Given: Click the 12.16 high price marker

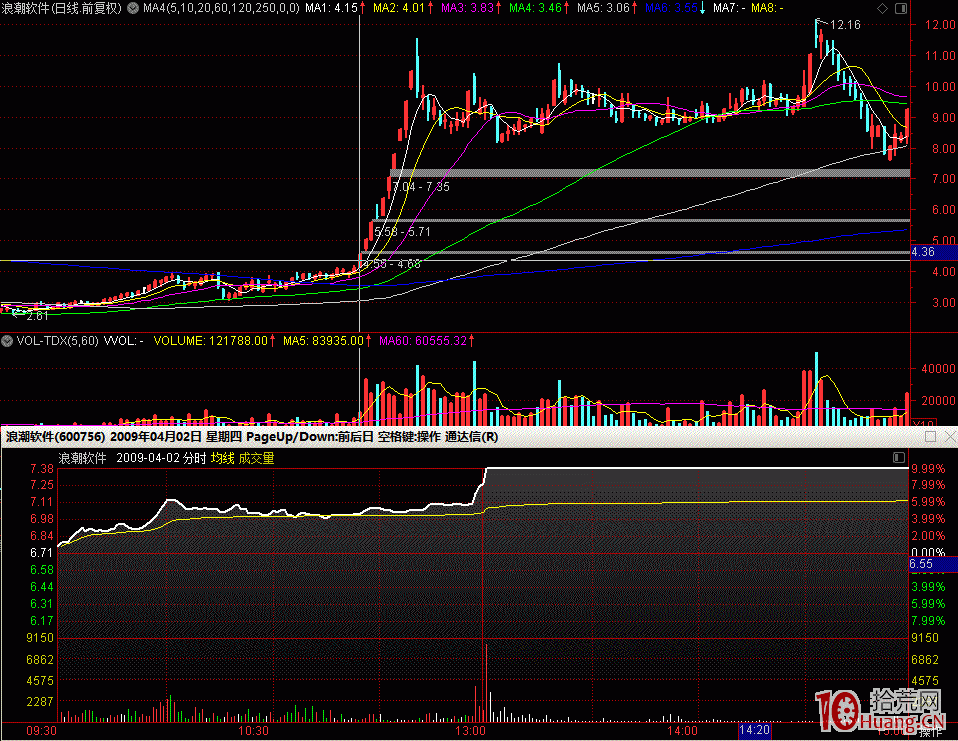Looking at the screenshot, I should [845, 24].
